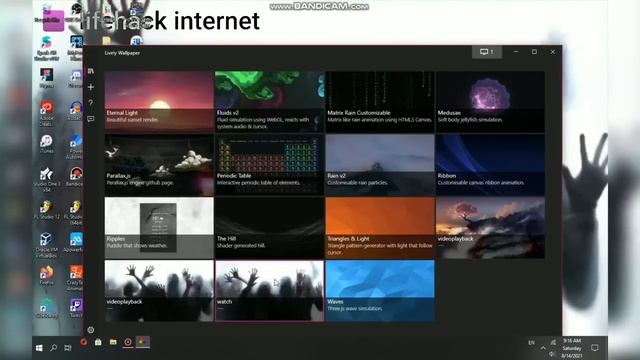Open the network status tray icon
The image size is (640, 360).
tap(553, 342)
